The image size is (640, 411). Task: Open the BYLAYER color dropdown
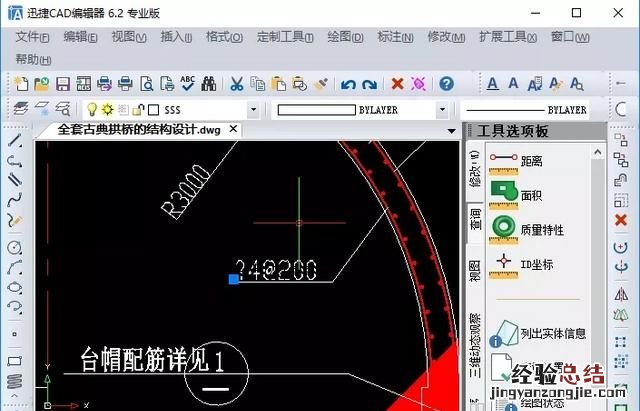(442, 109)
